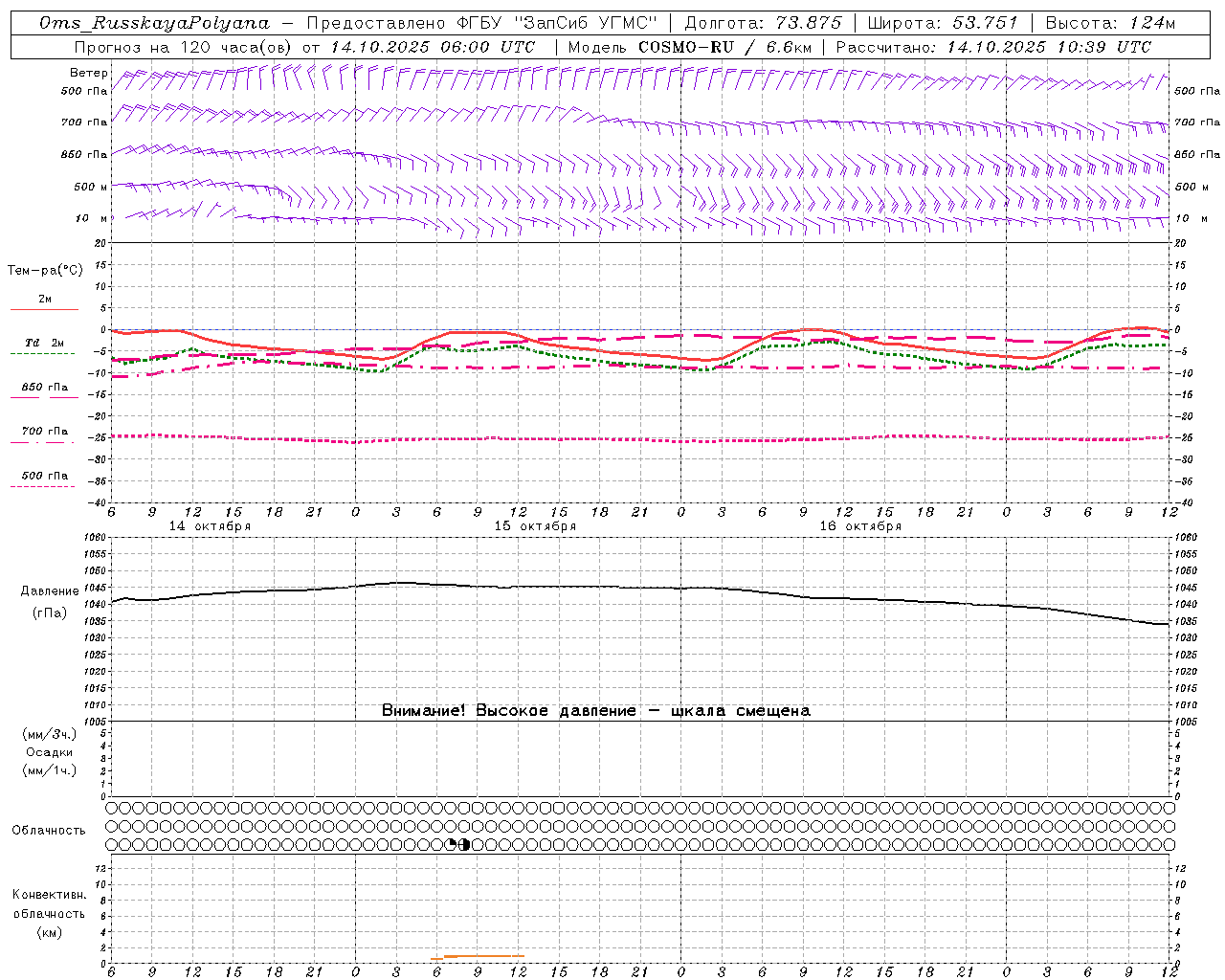Click the (гПа) pressure unit label

click(x=50, y=612)
